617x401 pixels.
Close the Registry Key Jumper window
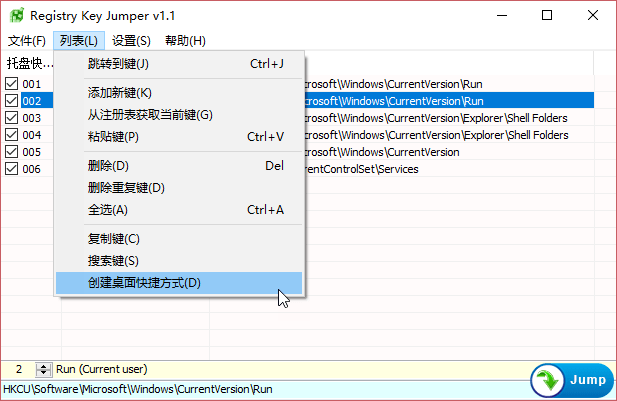(593, 15)
